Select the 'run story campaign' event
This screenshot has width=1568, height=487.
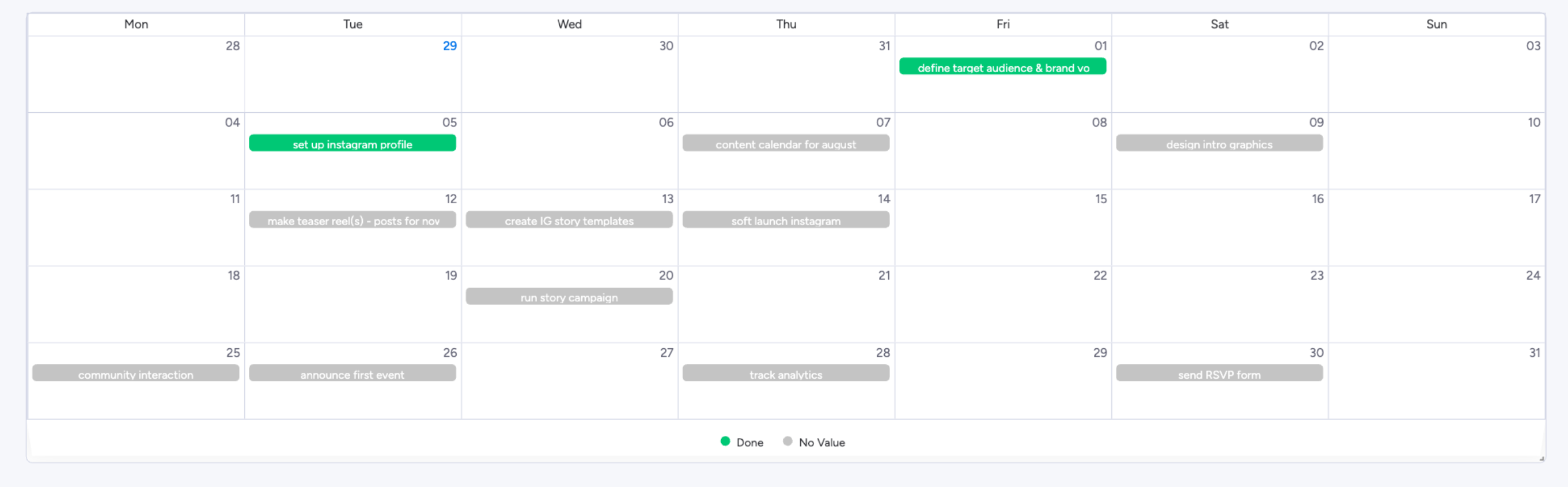569,296
